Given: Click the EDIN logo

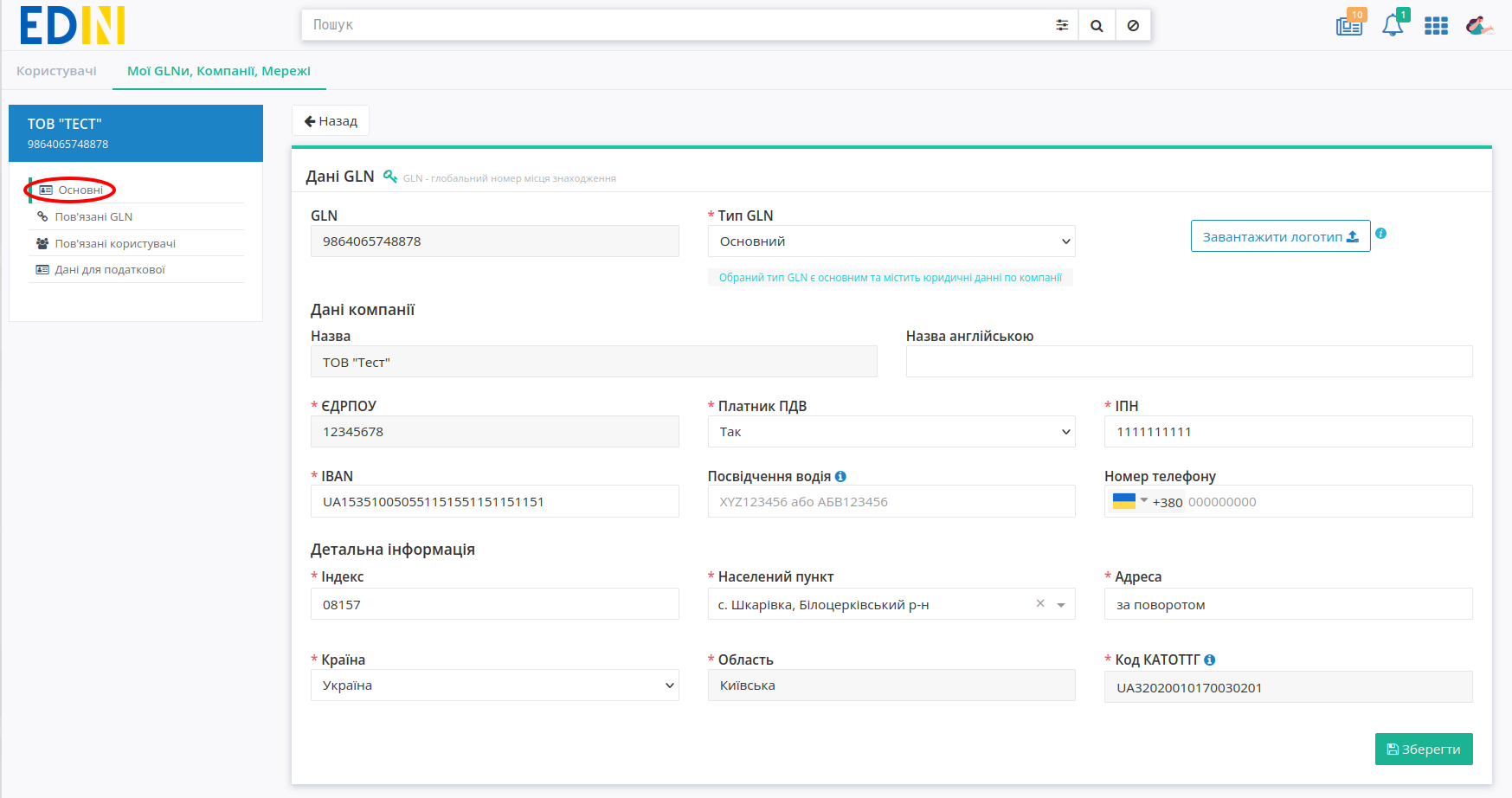Looking at the screenshot, I should [x=73, y=25].
